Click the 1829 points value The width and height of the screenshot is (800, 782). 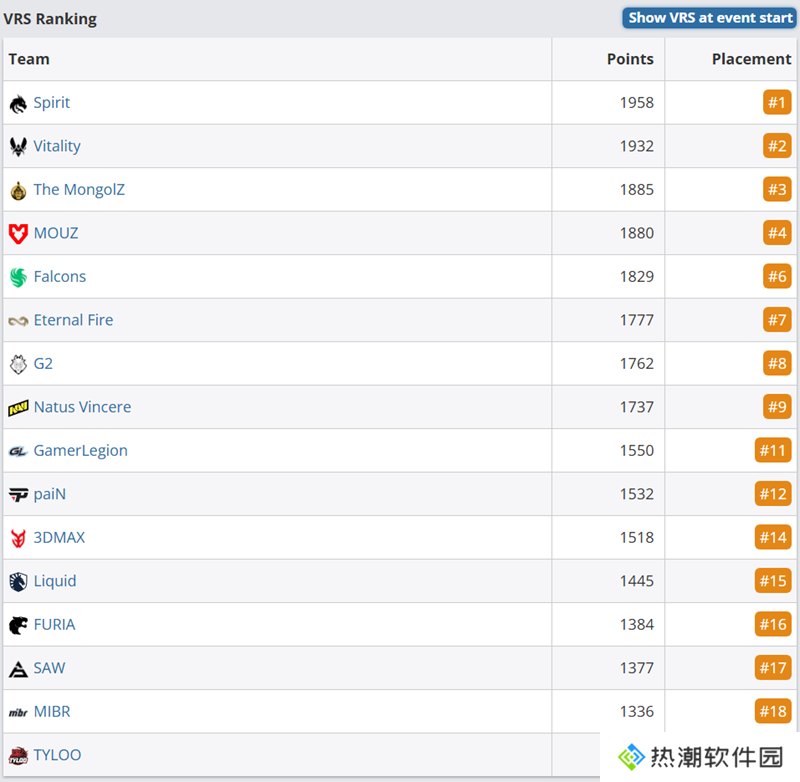point(637,276)
